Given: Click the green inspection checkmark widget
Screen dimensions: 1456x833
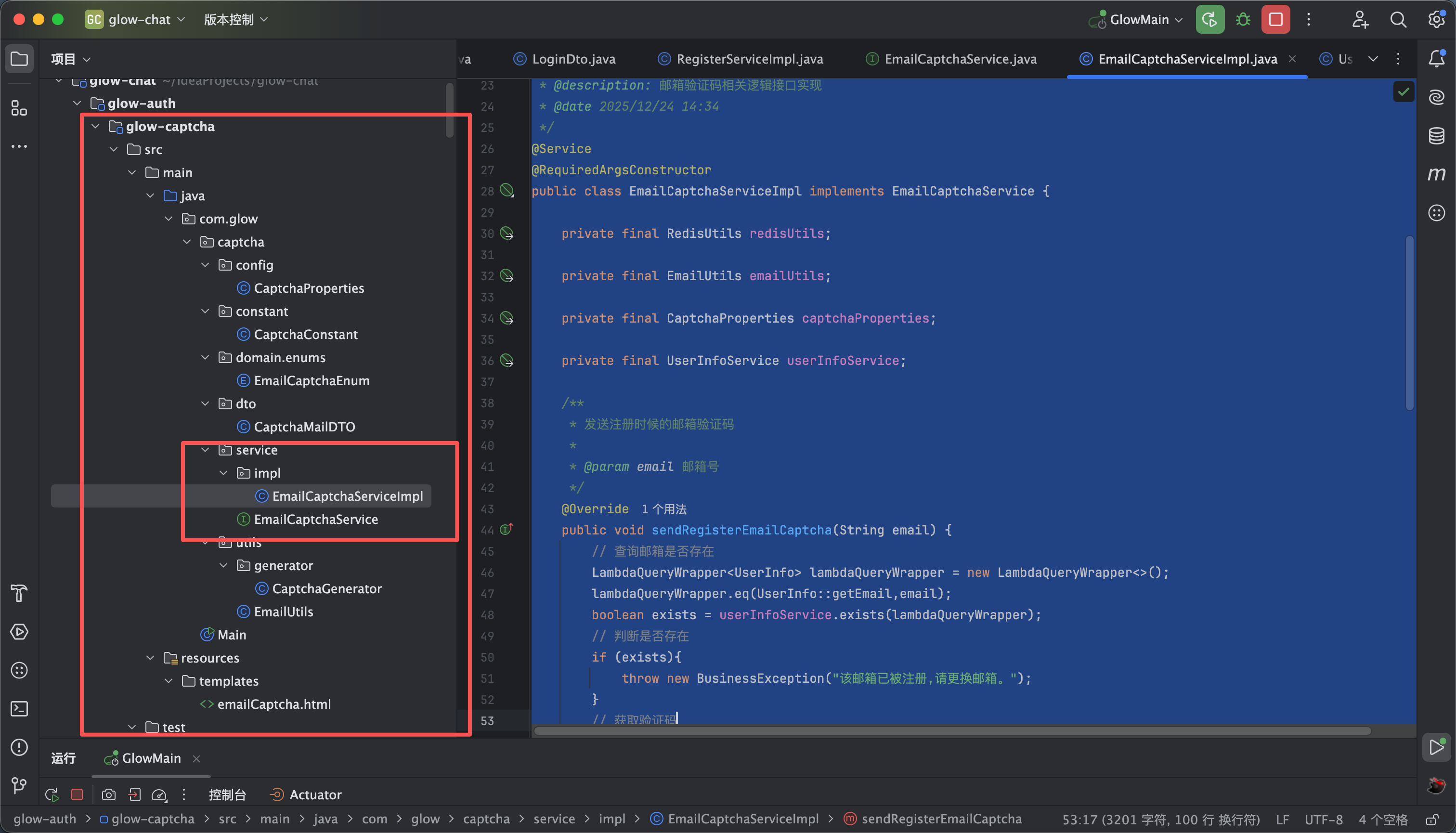Looking at the screenshot, I should 1404,92.
